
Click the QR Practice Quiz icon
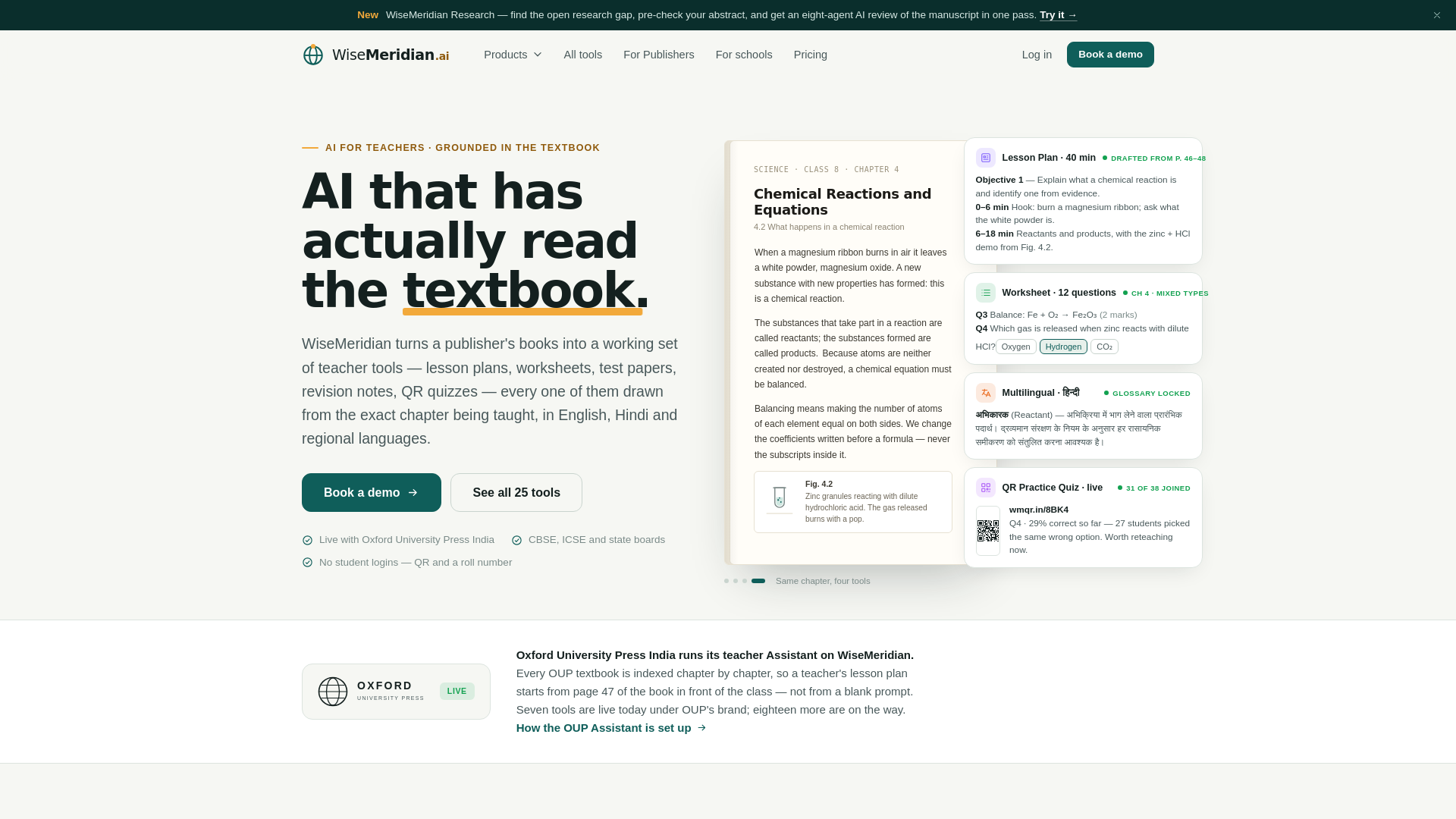tap(986, 488)
